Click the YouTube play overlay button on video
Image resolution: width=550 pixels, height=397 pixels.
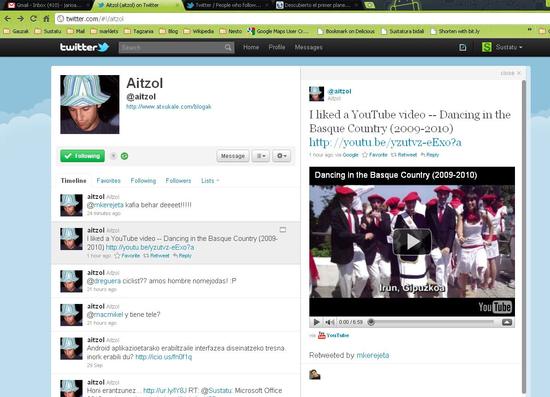pyautogui.click(x=412, y=241)
